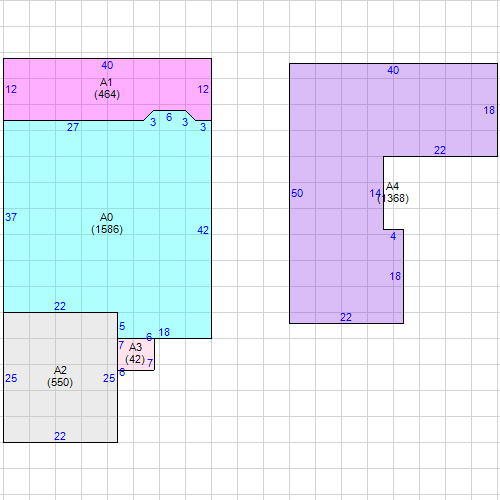Select the A1 (464) area label

click(x=107, y=89)
